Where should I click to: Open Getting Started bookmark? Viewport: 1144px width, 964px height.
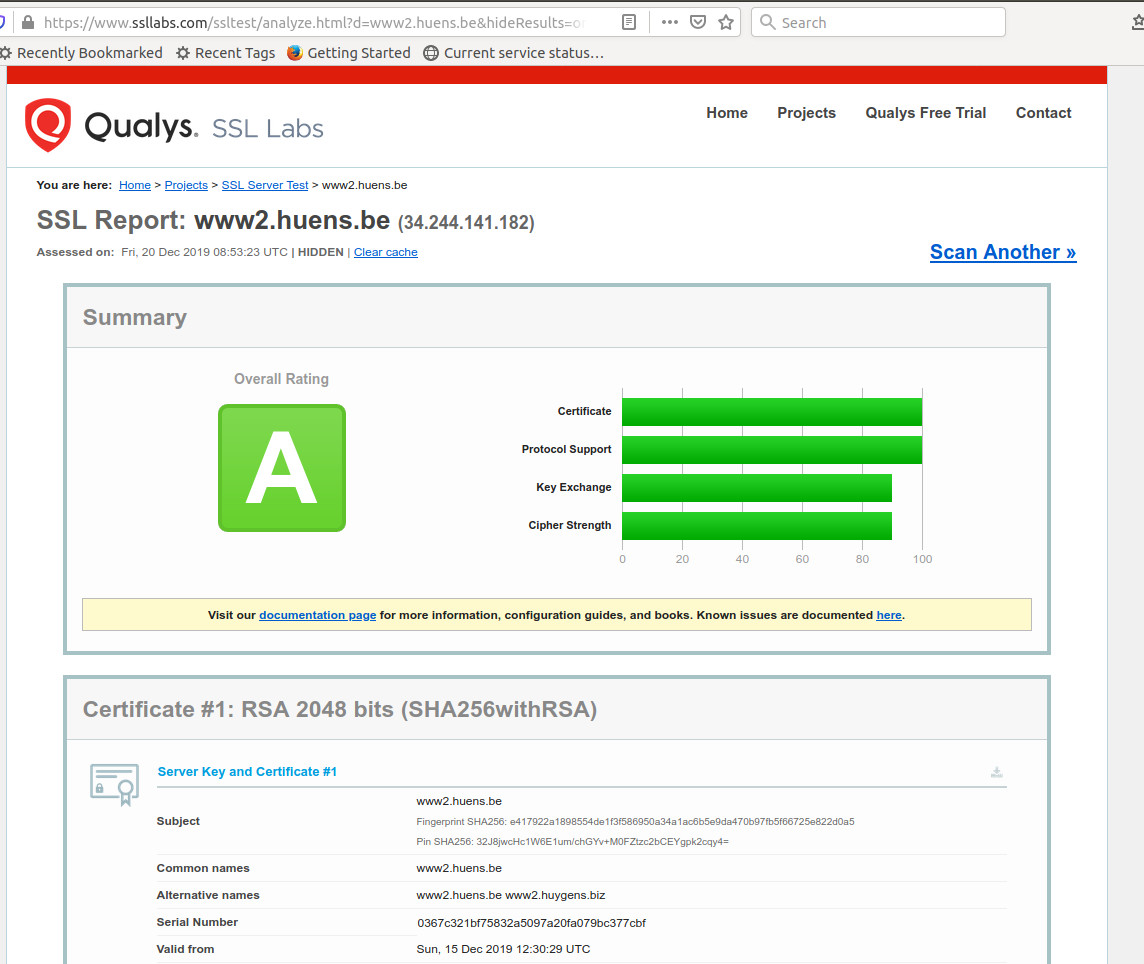349,53
